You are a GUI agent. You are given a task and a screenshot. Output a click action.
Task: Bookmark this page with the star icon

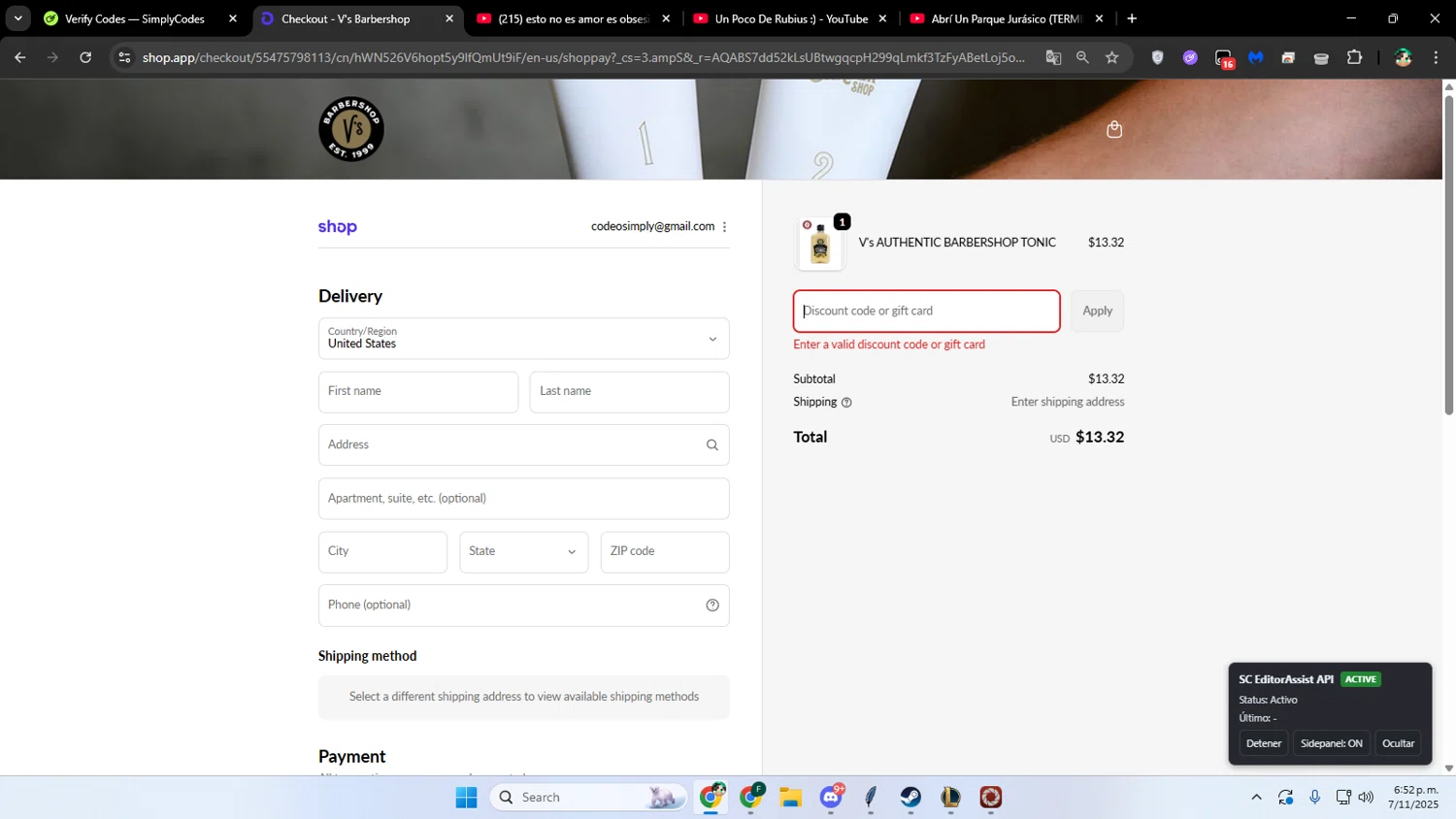point(1112,57)
